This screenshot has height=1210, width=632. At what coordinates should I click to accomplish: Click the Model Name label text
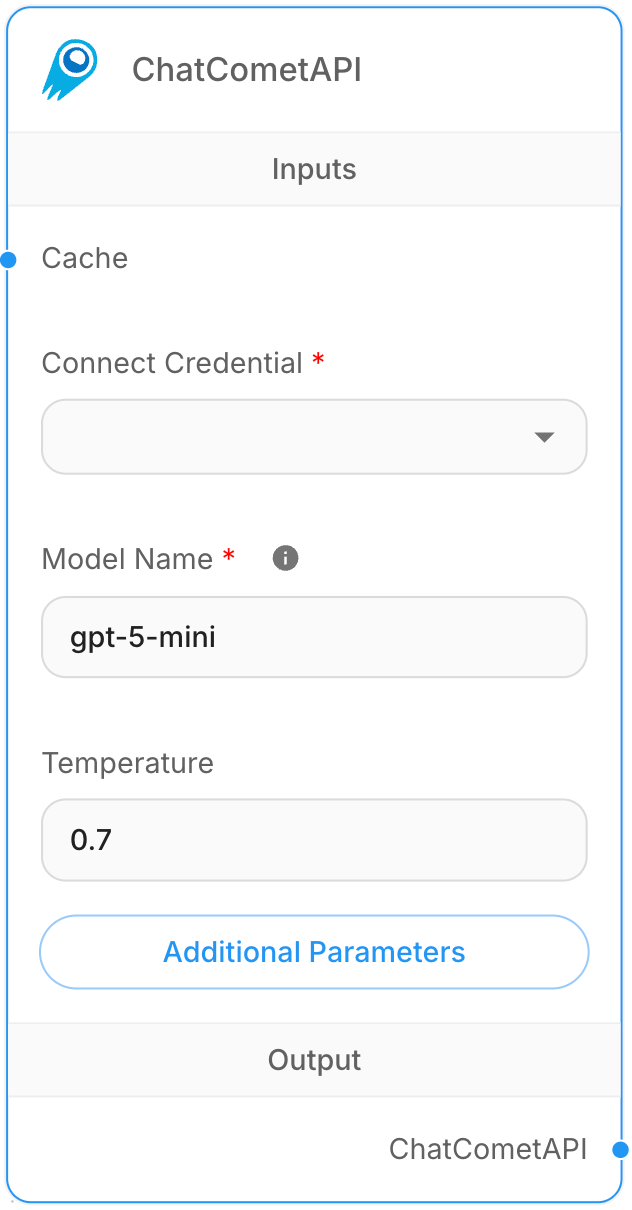point(127,559)
